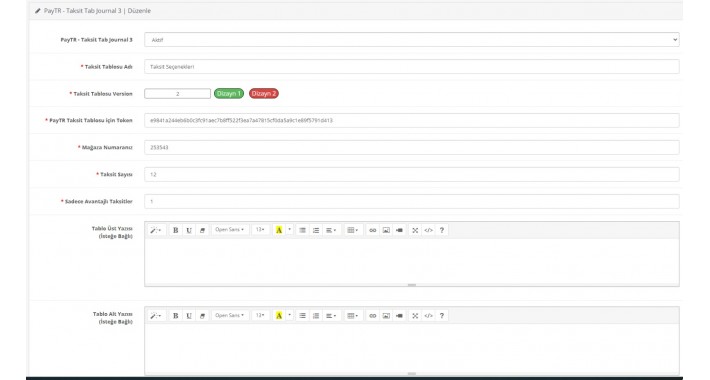Click the Mağaza Numaranız input field

click(x=412, y=147)
